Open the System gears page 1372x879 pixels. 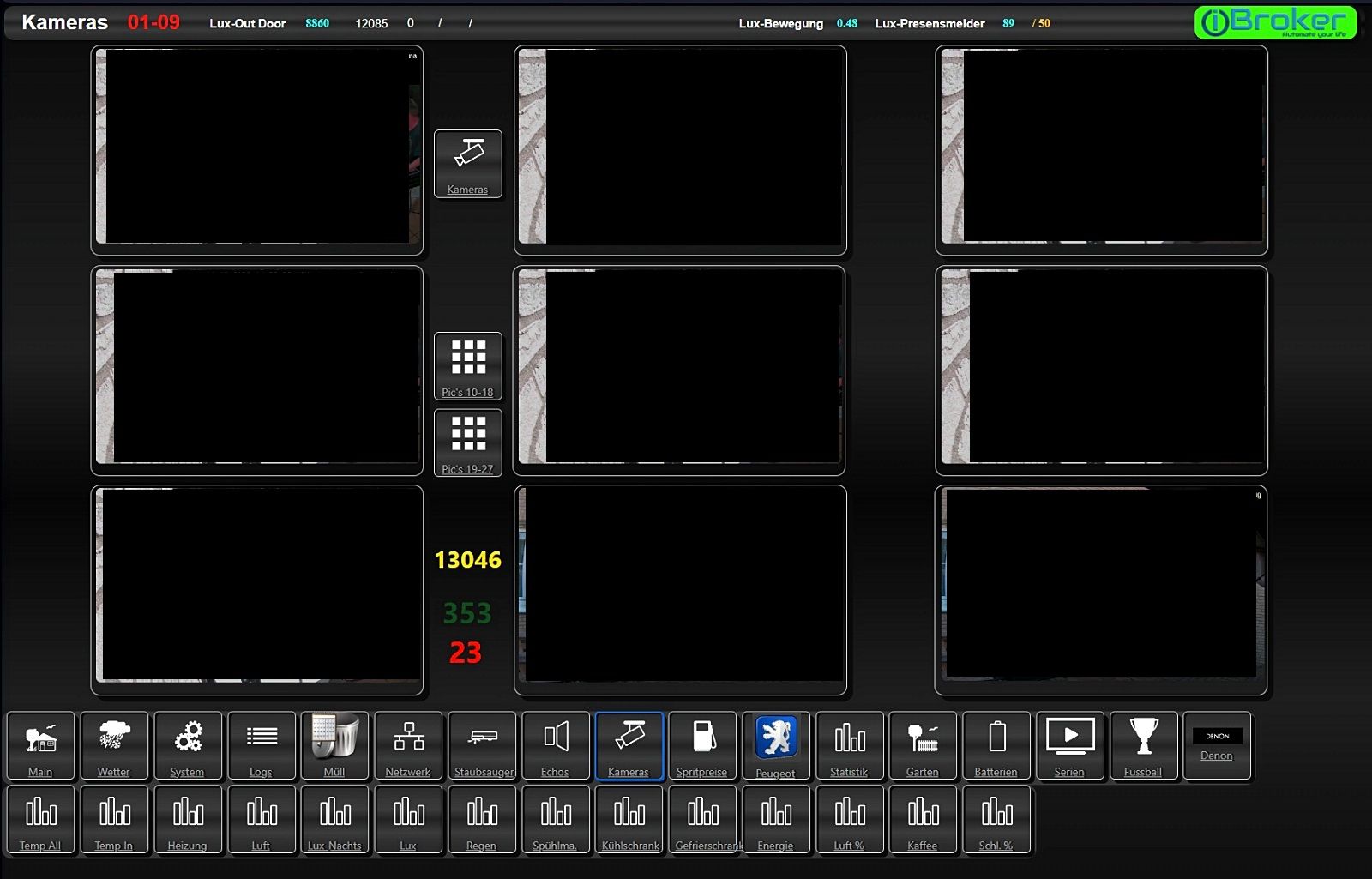[188, 746]
